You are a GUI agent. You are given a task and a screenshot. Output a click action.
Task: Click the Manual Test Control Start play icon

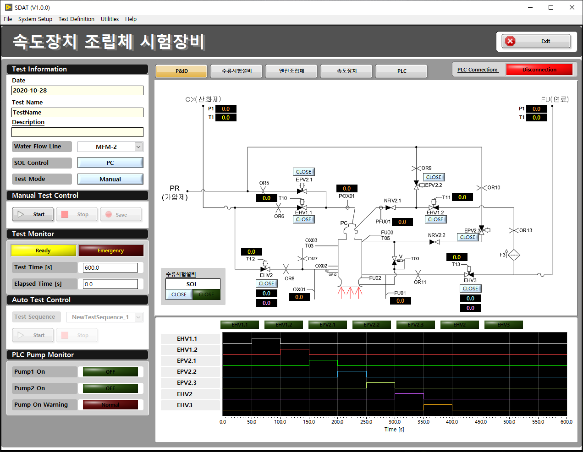(x=21, y=214)
